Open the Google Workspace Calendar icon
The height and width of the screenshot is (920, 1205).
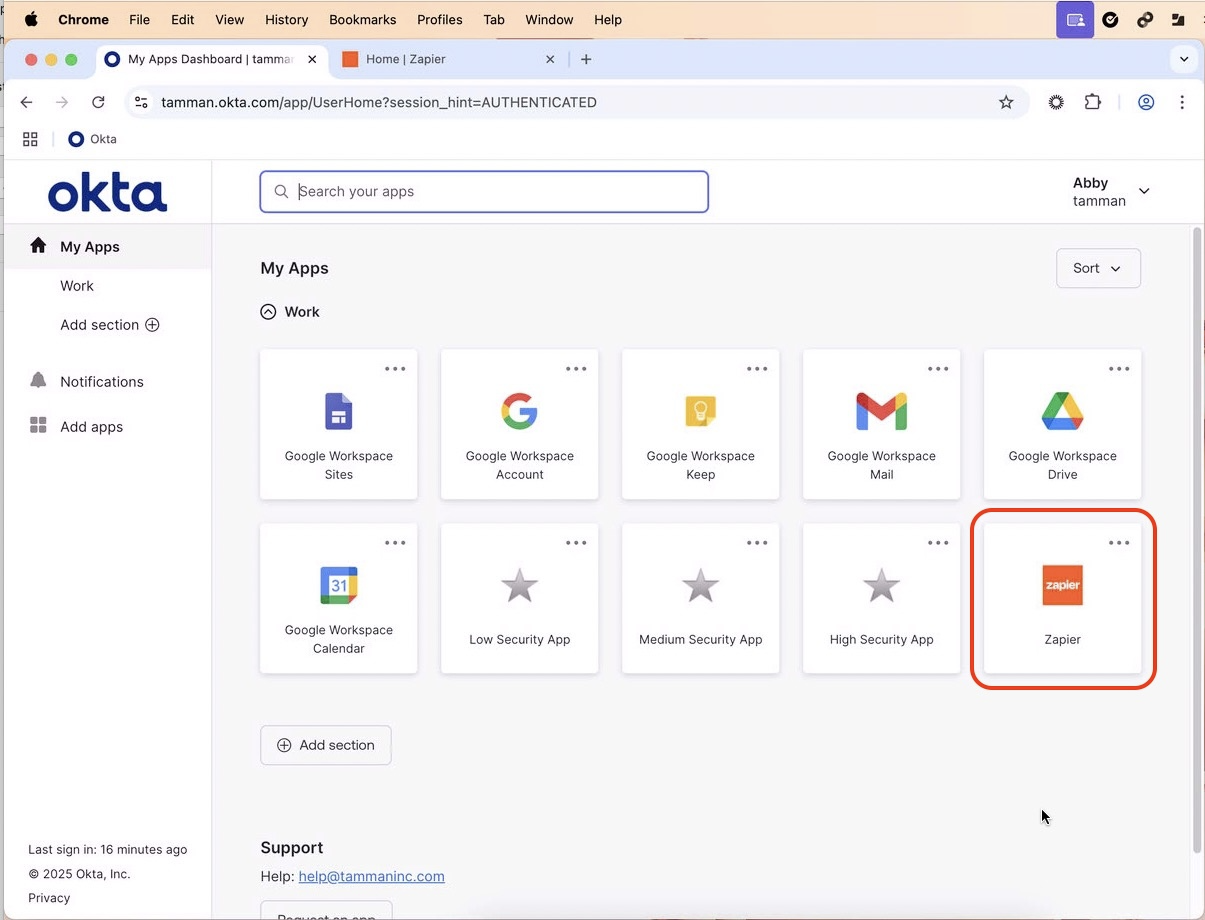tap(338, 585)
